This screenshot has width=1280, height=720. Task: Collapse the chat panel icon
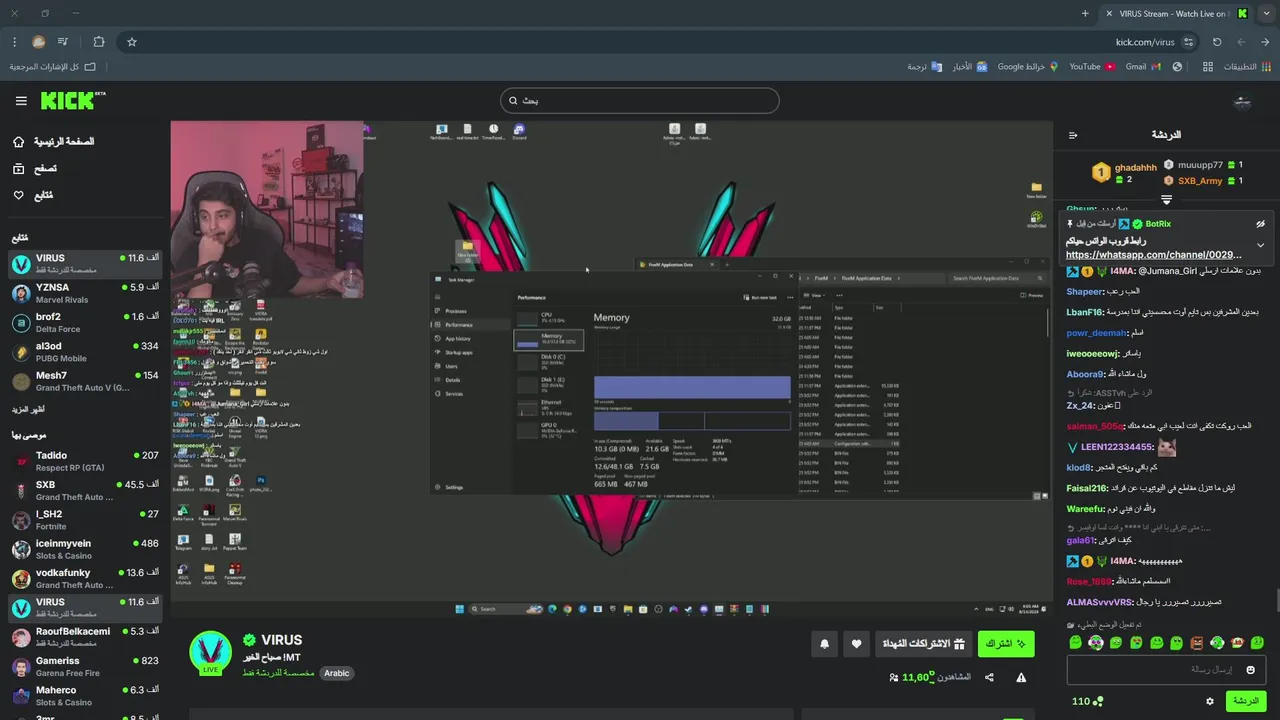(1073, 135)
